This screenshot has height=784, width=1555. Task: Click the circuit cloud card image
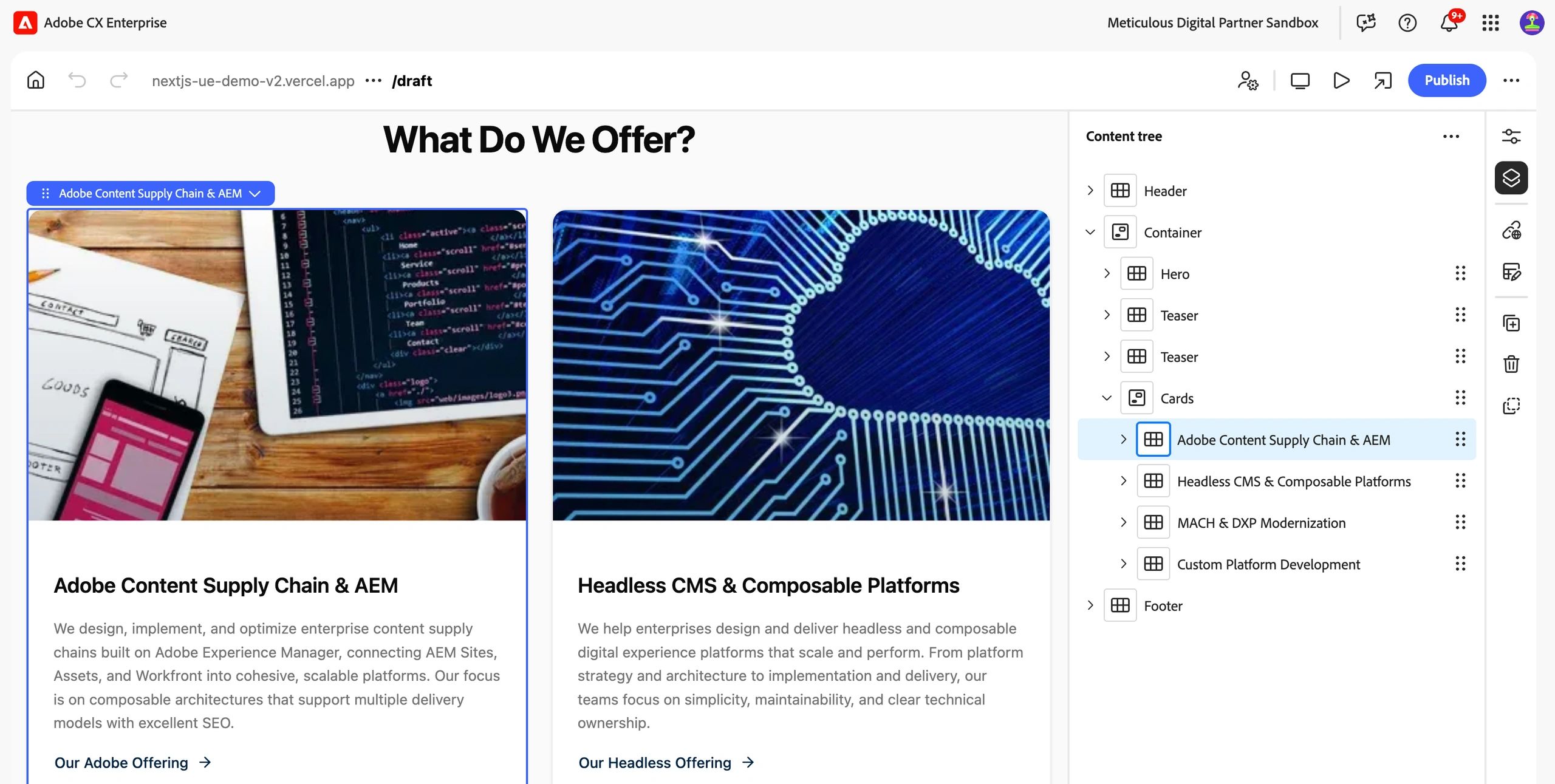tap(801, 365)
